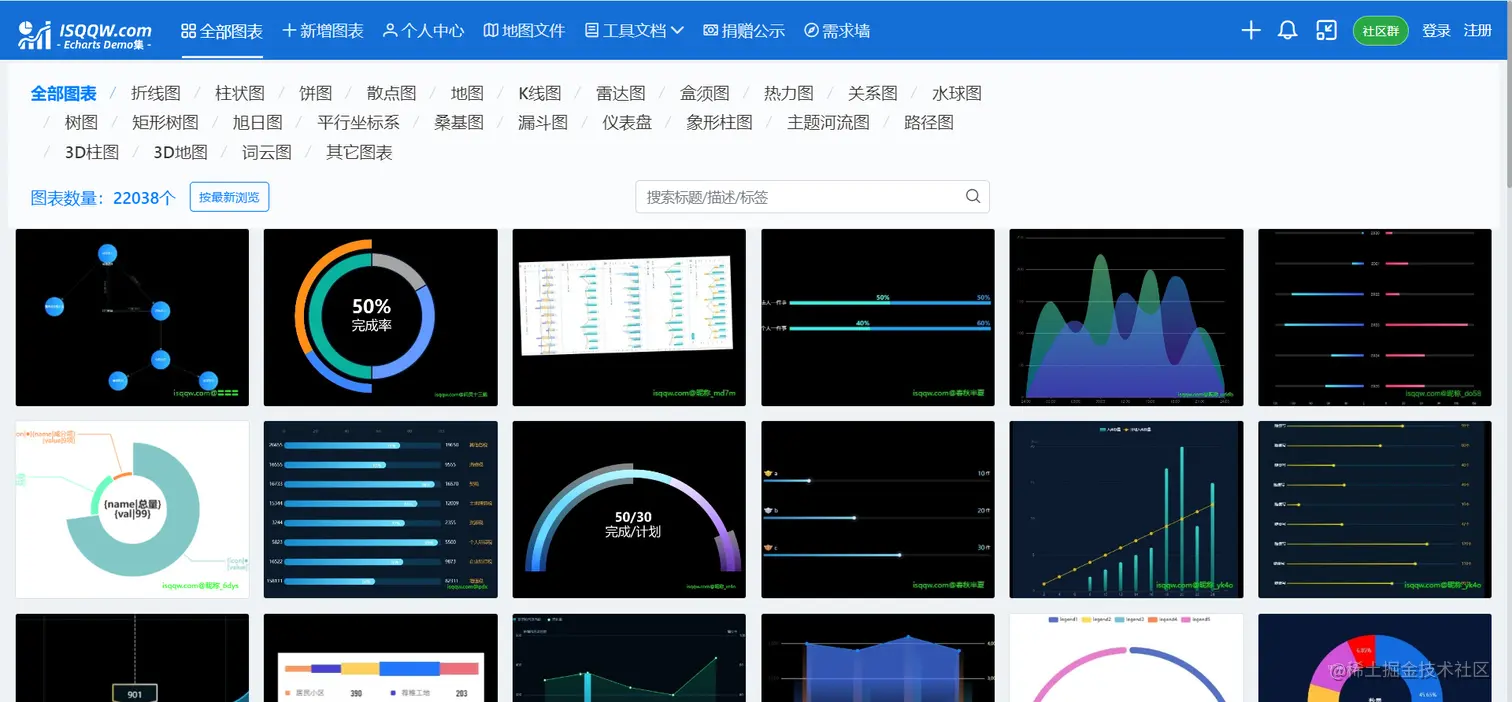Filter by 桑基图 category
The width and height of the screenshot is (1512, 702).
[x=459, y=122]
